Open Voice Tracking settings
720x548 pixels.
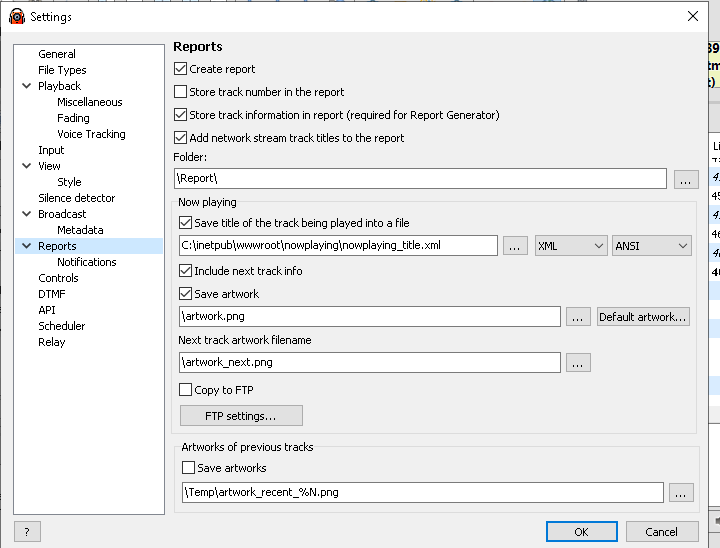point(91,134)
